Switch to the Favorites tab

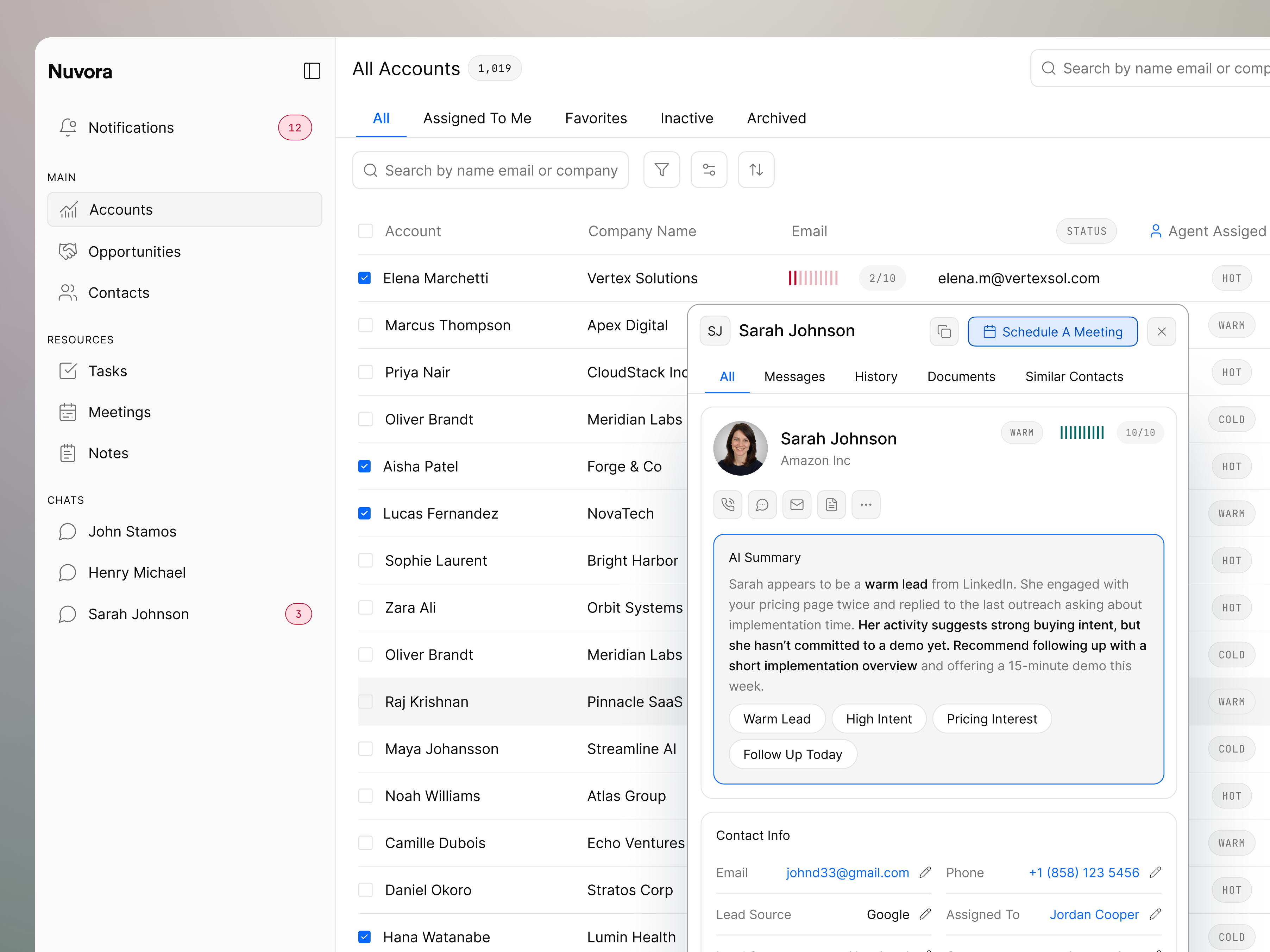point(596,118)
